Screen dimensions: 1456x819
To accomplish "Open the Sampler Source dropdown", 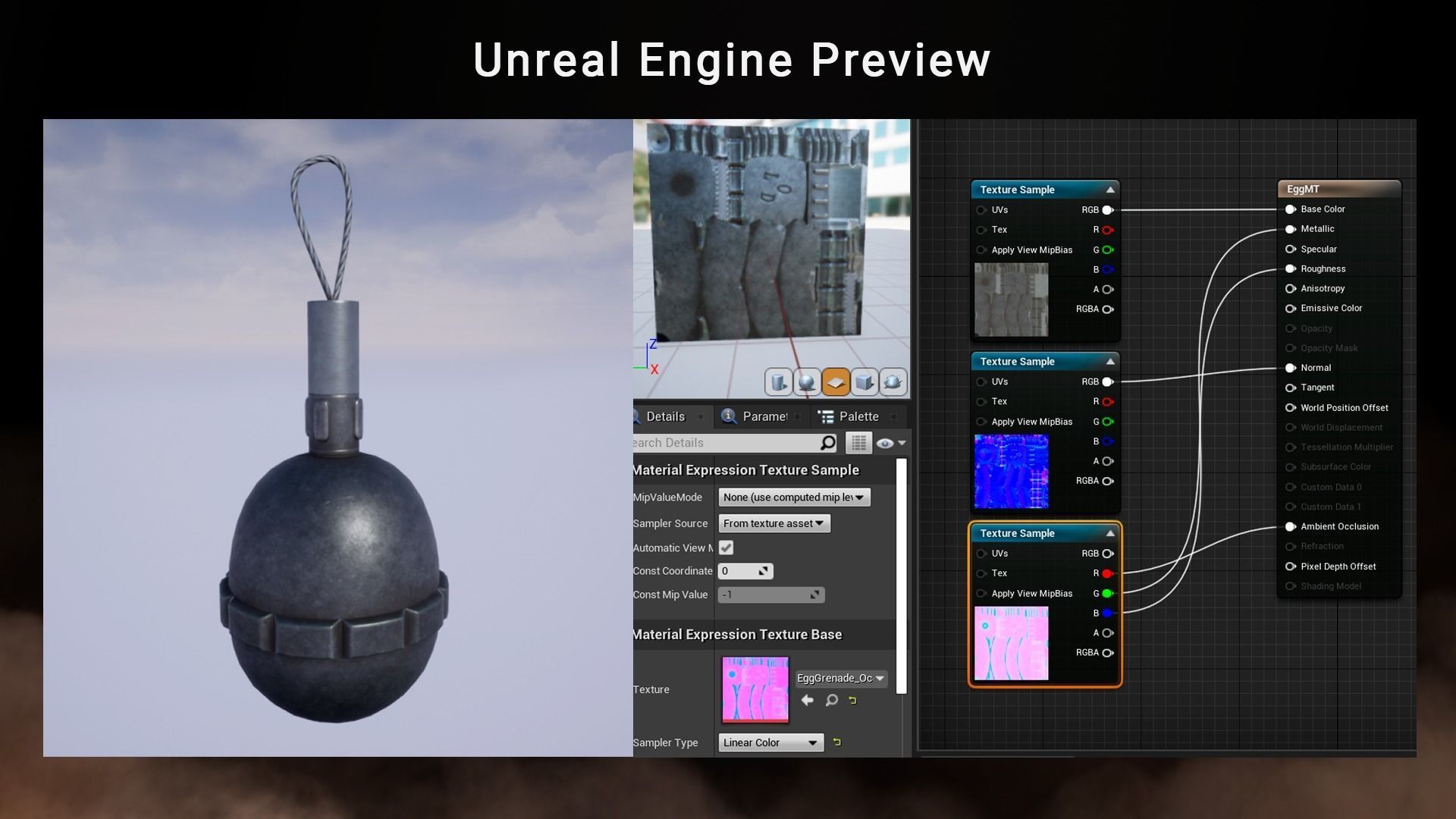I will [774, 523].
